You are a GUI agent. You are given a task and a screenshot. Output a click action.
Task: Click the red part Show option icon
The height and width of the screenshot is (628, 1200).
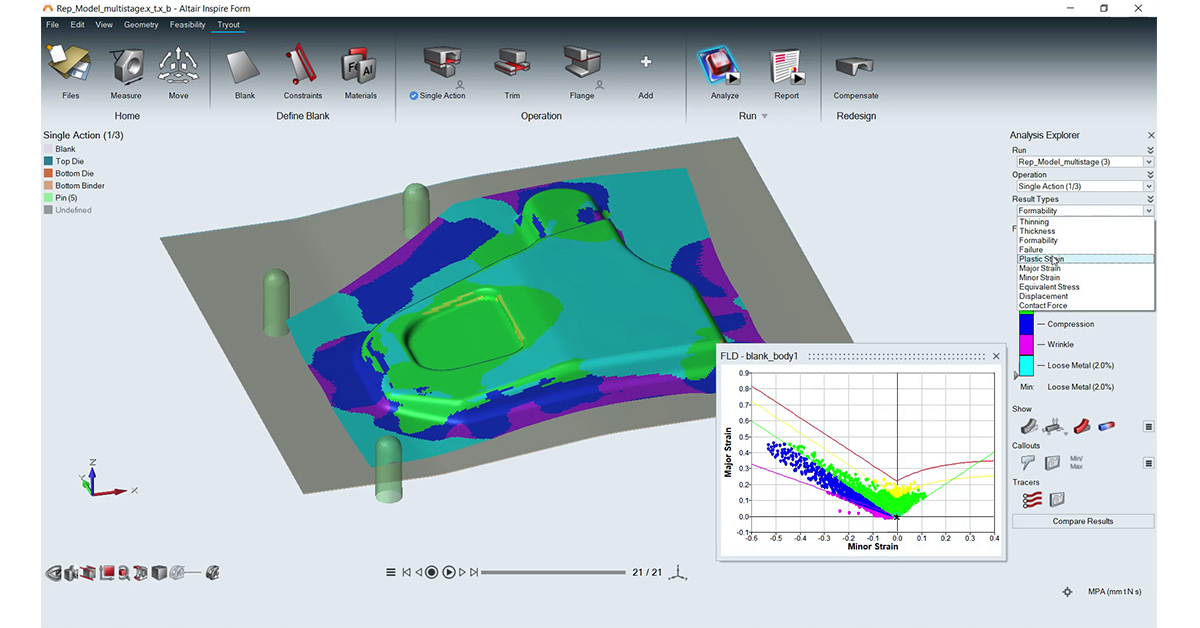[x=1081, y=426]
